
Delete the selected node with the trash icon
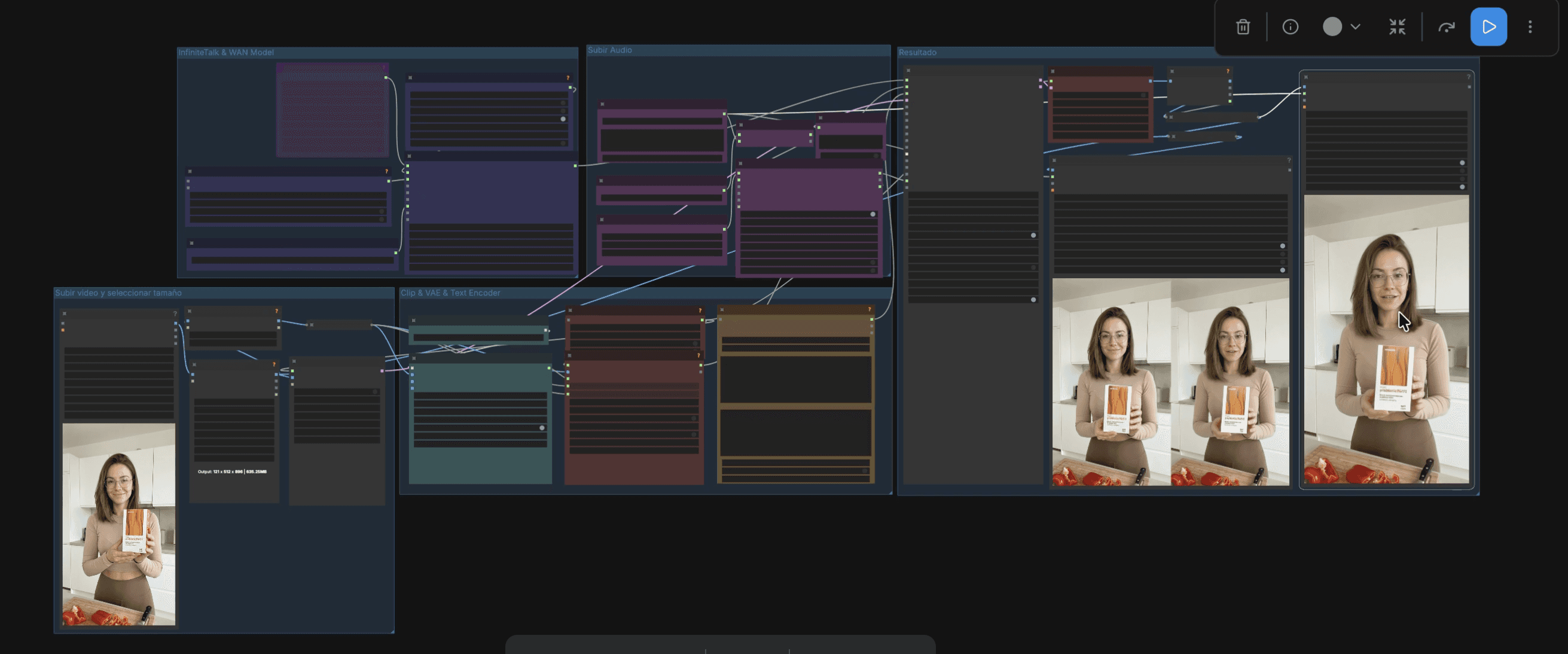1242,27
